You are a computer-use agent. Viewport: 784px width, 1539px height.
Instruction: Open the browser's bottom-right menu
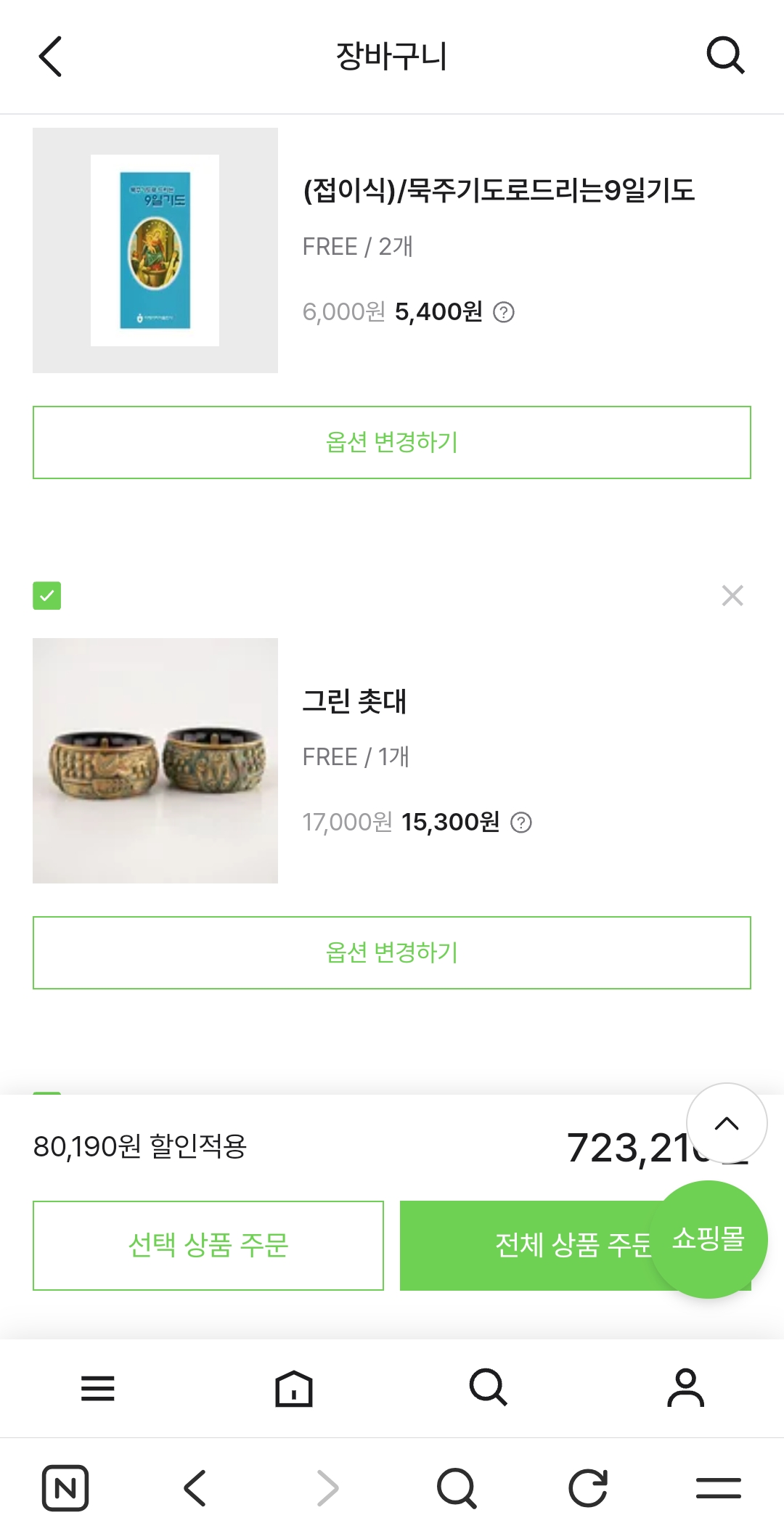tap(718, 1488)
